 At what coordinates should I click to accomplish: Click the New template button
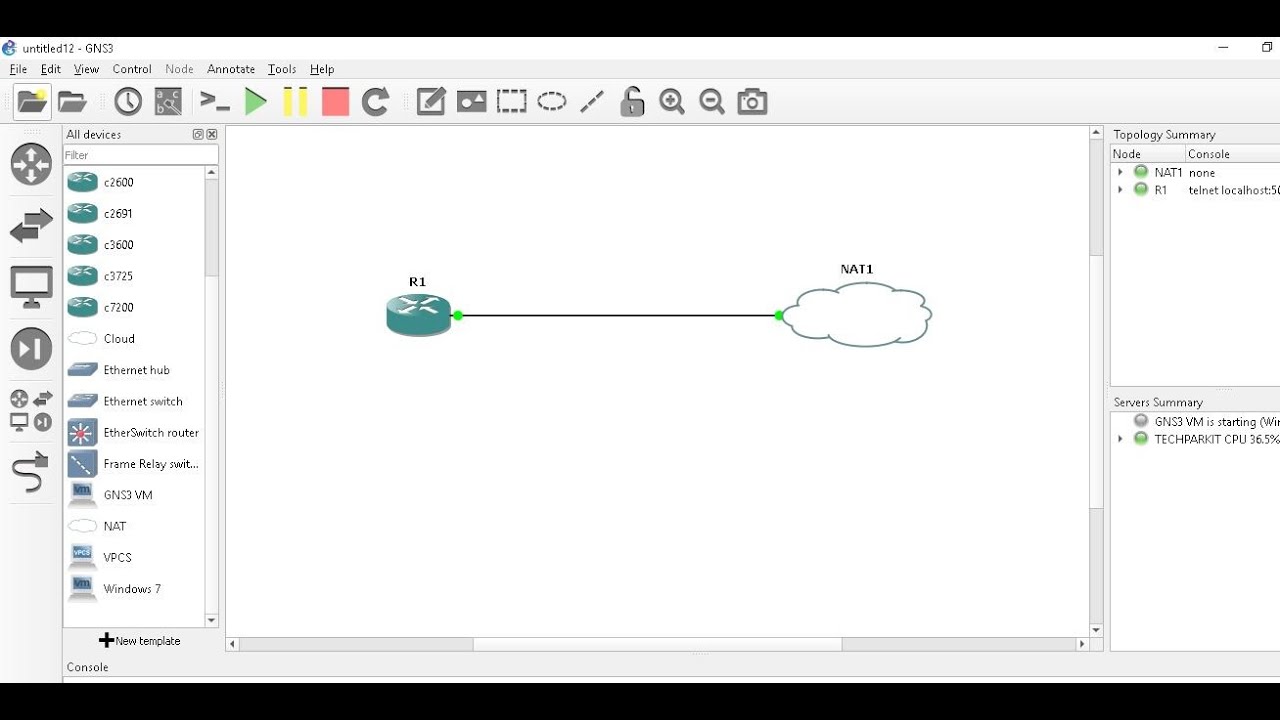(140, 641)
